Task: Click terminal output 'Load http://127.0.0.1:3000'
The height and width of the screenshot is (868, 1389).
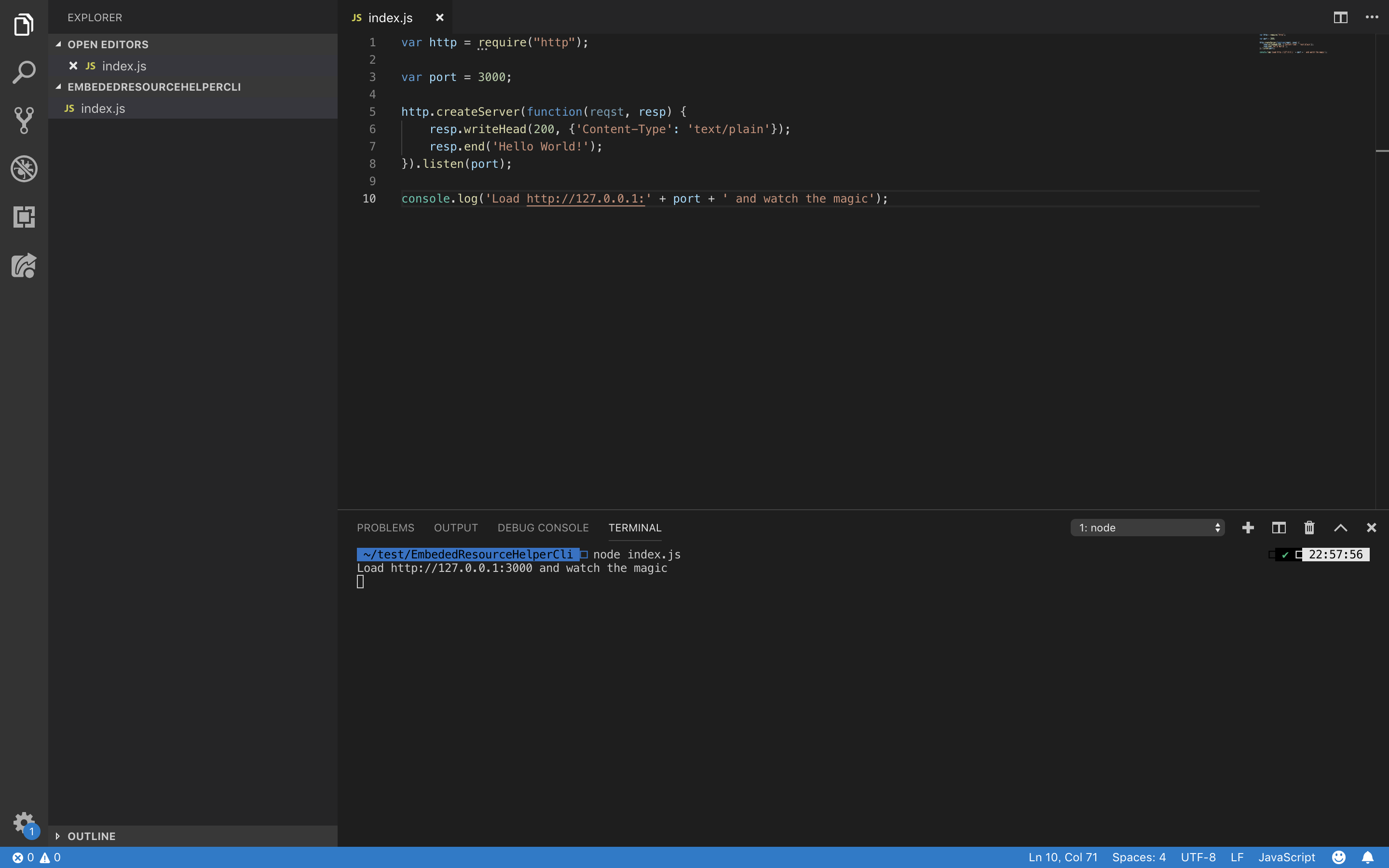Action: point(444,569)
